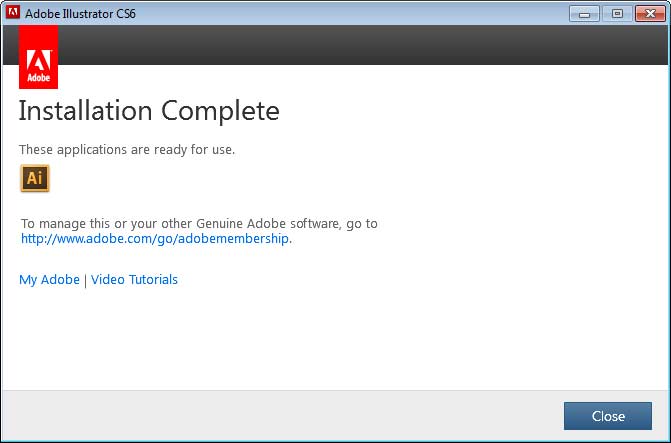Close the window using red X button
The width and height of the screenshot is (671, 443).
650,14
